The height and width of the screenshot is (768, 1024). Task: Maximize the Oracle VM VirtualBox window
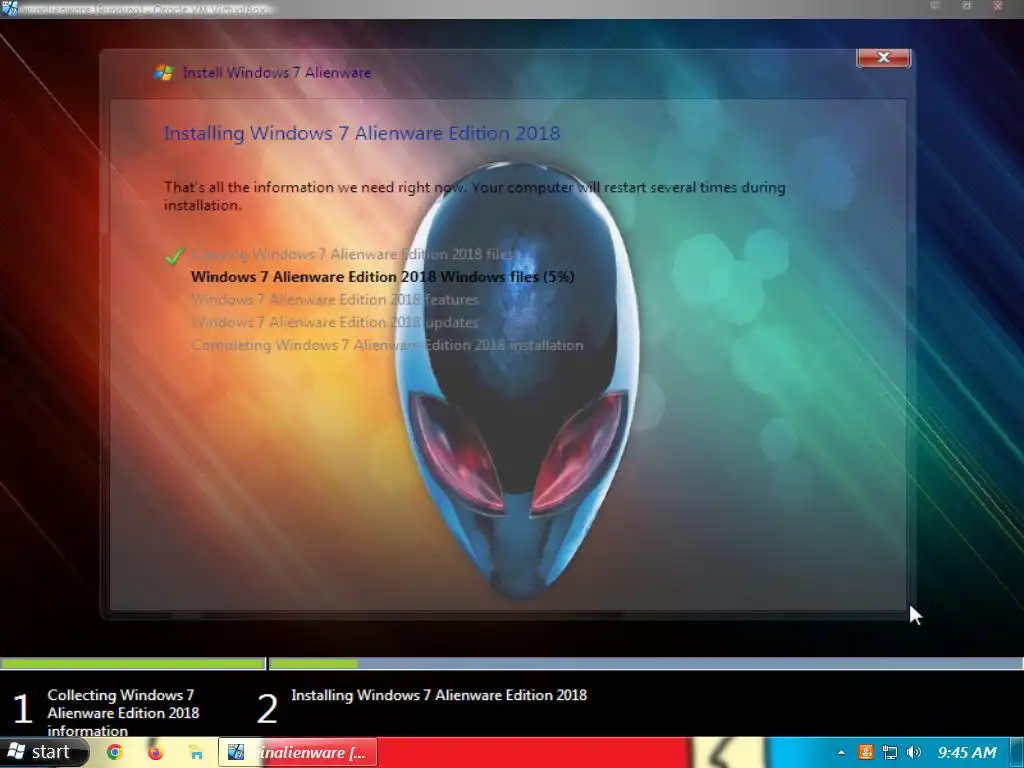pyautogui.click(x=967, y=6)
